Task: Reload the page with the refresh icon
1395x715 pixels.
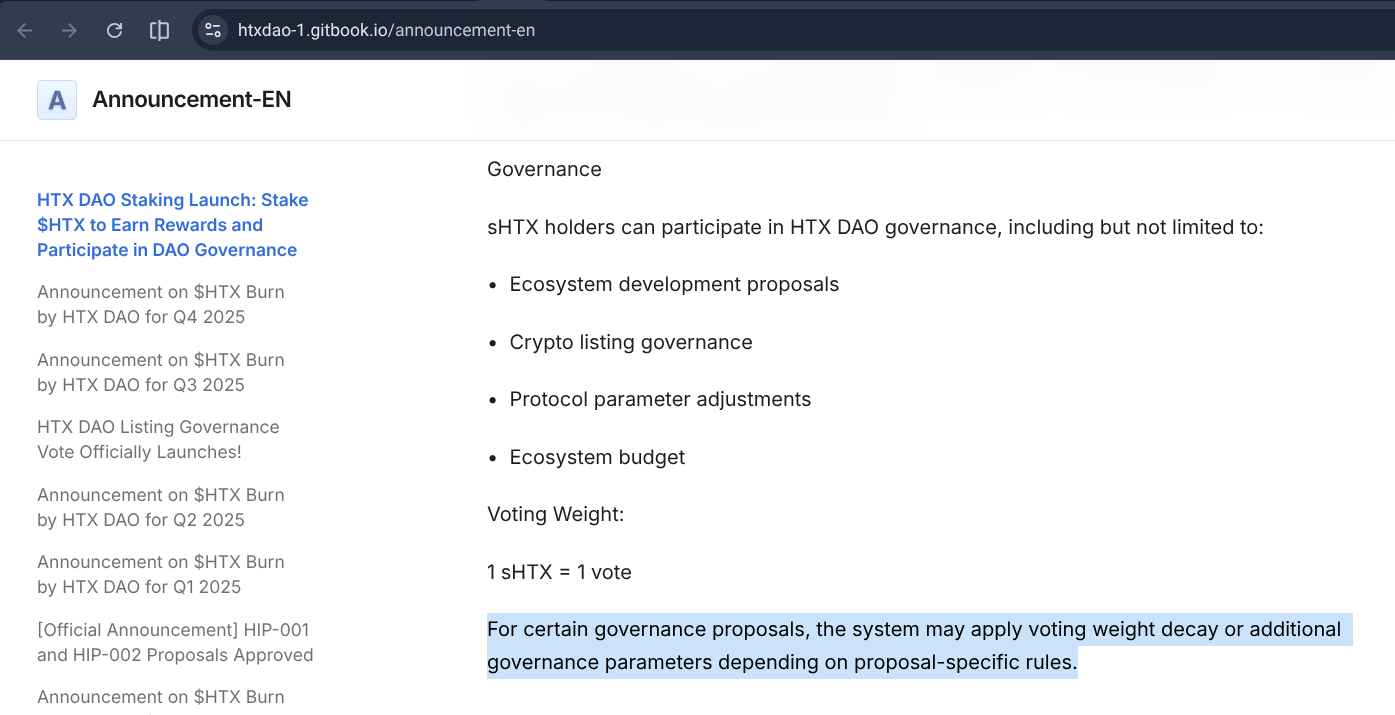Action: [114, 30]
